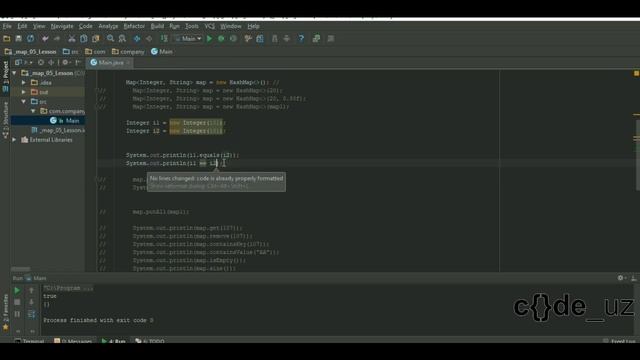
Task: Click the Forward navigation arrow icon
Action: pyautogui.click(x=149, y=39)
